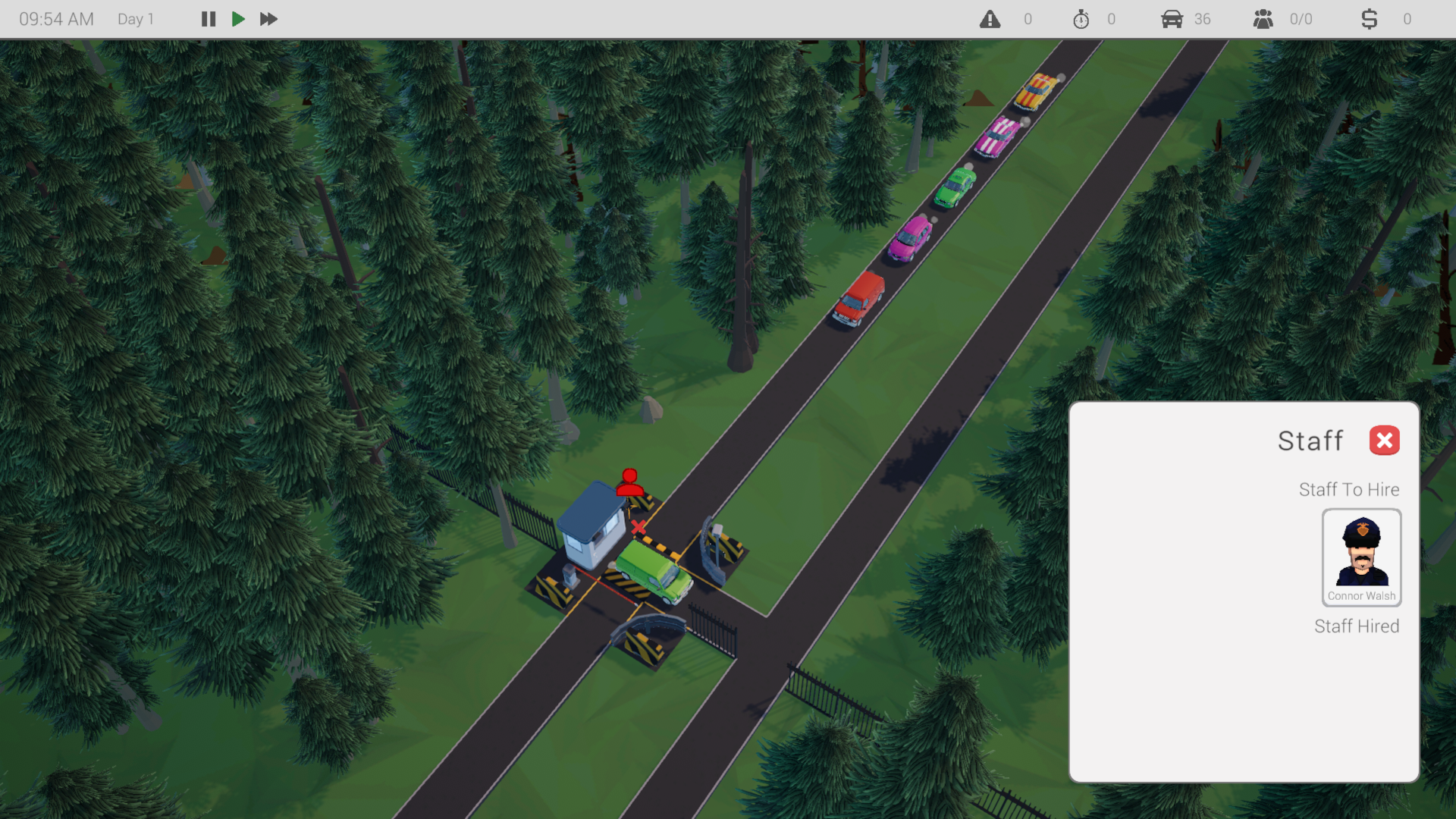
Task: Click the Staff To Hire heading
Action: pos(1349,489)
